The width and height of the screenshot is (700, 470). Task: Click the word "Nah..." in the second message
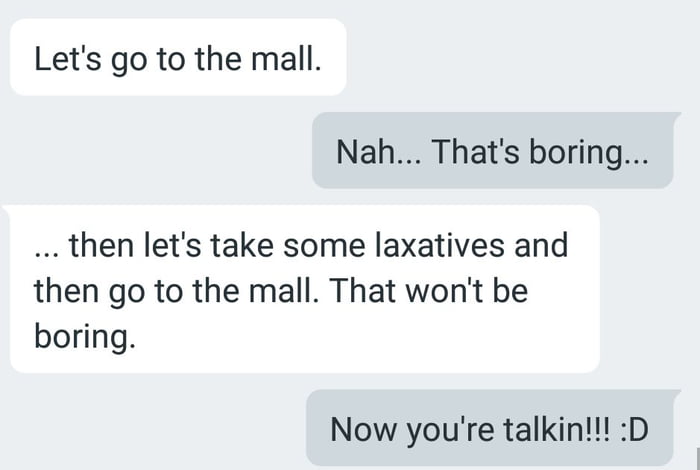click(x=378, y=151)
